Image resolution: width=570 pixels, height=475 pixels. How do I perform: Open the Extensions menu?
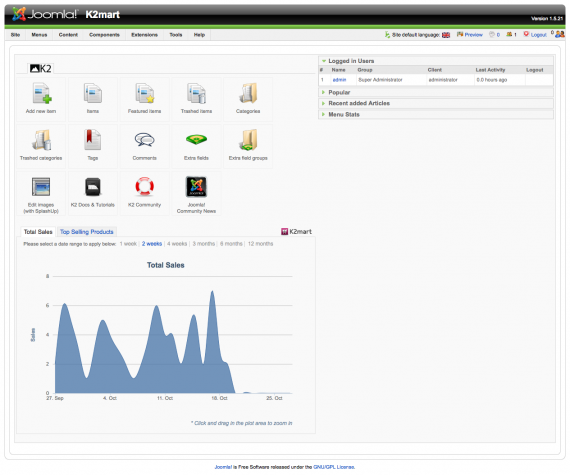coord(144,35)
